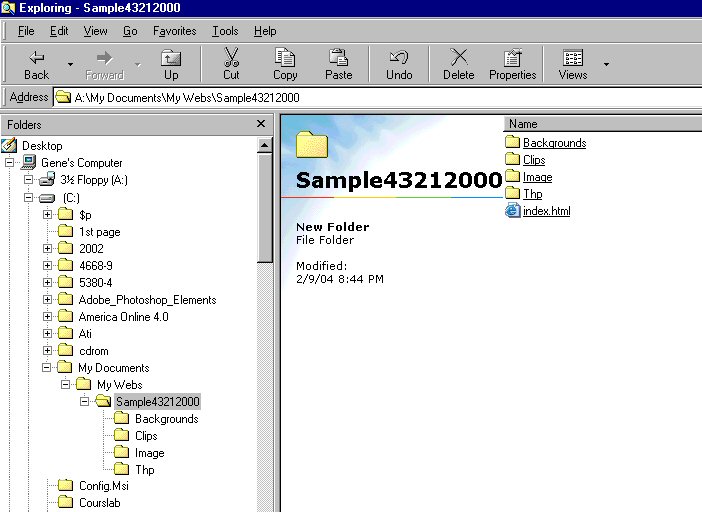Click the Views toolbar icon
The height and width of the screenshot is (512, 702).
click(573, 57)
